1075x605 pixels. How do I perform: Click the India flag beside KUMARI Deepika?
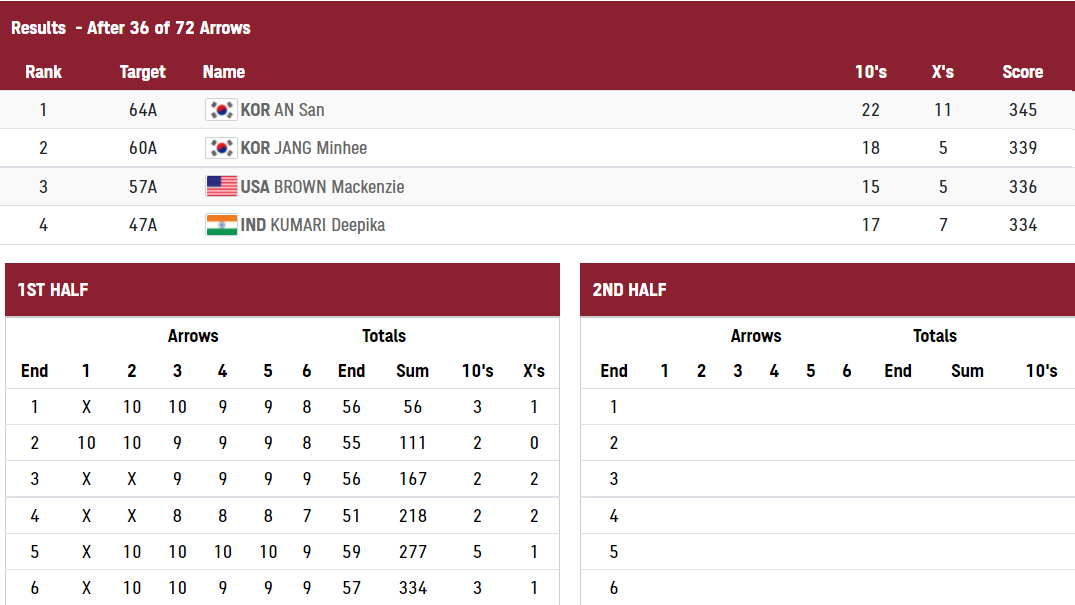221,225
